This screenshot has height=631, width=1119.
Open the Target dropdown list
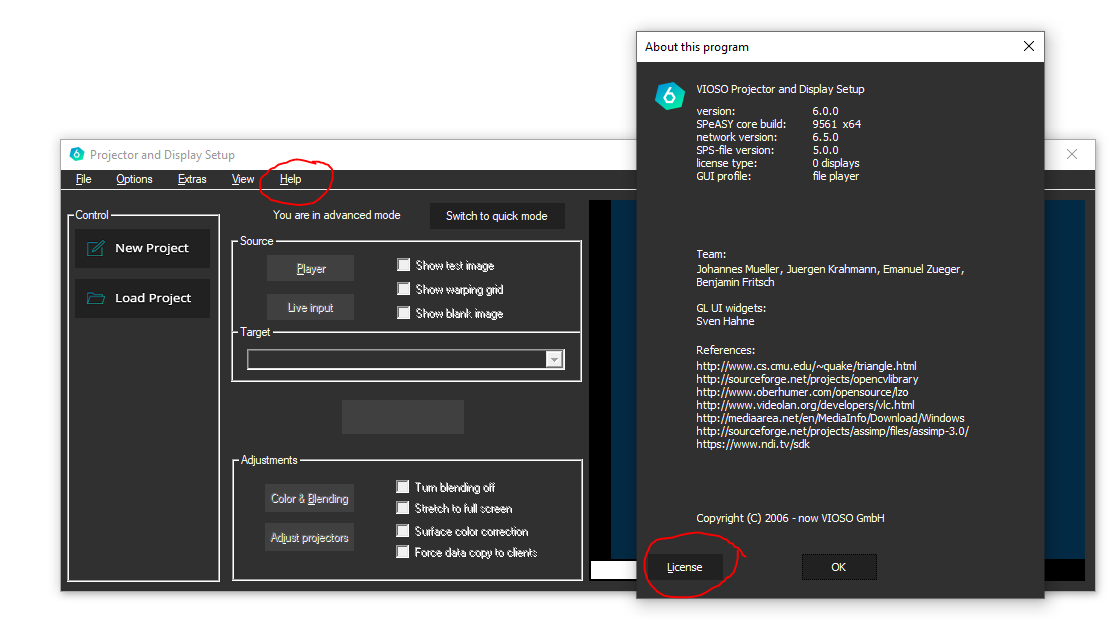coord(554,358)
